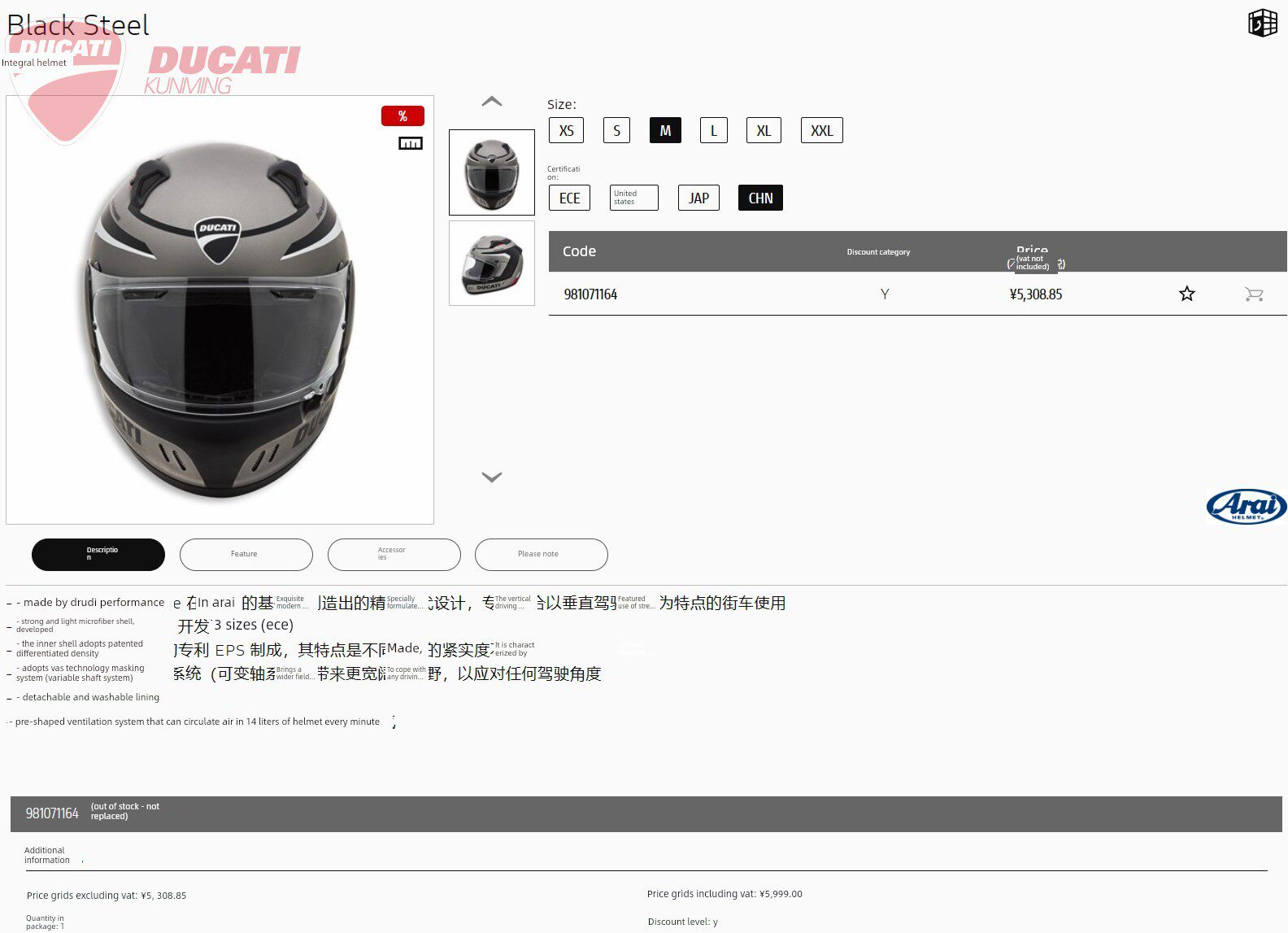This screenshot has height=933, width=1288.
Task: Click the red percent discount badge
Action: point(402,116)
